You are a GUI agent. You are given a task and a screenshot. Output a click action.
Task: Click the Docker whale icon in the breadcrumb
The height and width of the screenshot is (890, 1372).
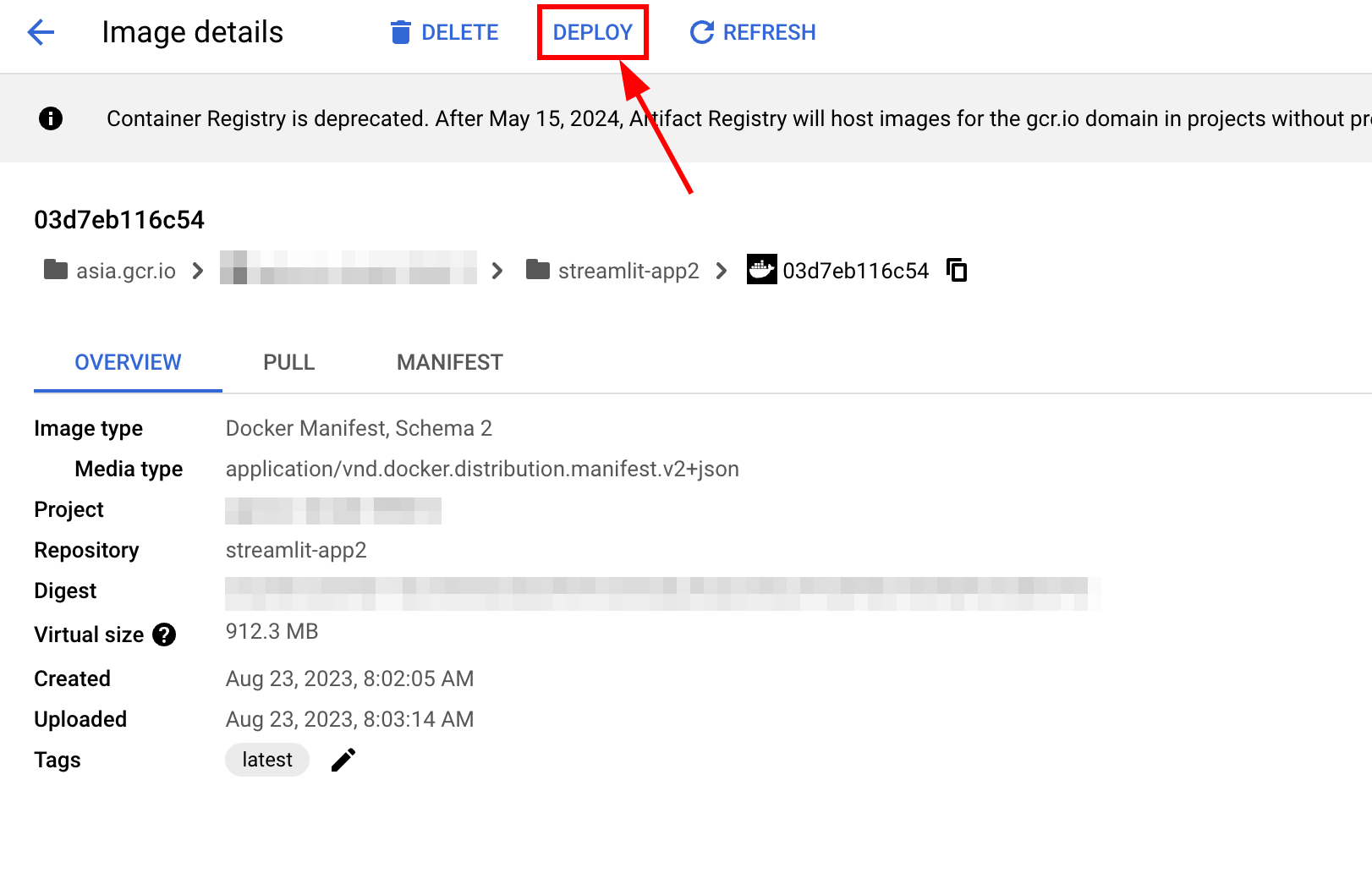click(x=761, y=270)
